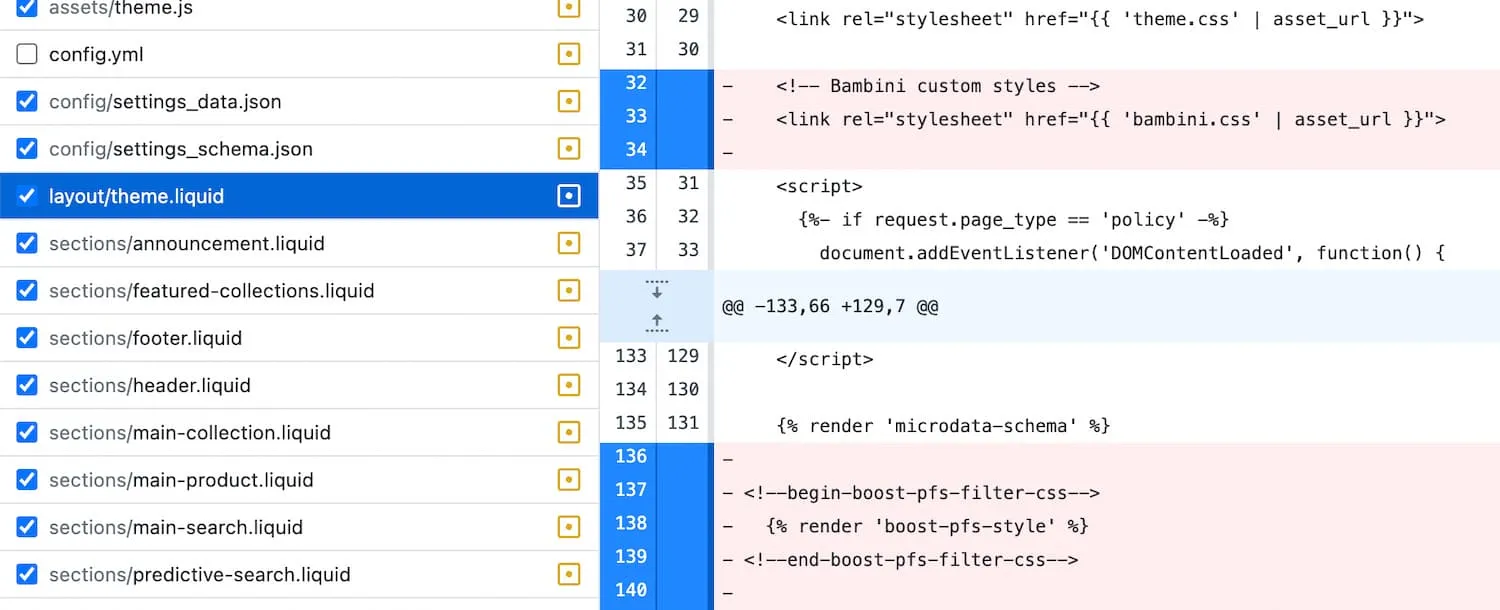The image size is (1500, 610).
Task: Uncheck the assets/theme.js checkbox
Action: pos(27,8)
